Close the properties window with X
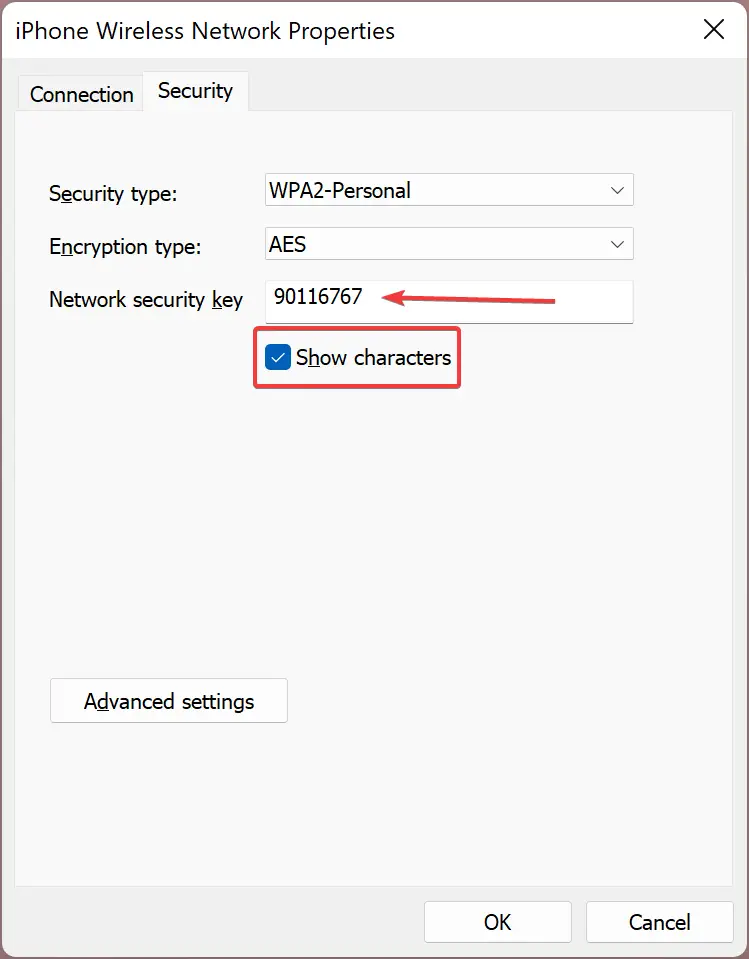Image resolution: width=749 pixels, height=959 pixels. pyautogui.click(x=714, y=29)
